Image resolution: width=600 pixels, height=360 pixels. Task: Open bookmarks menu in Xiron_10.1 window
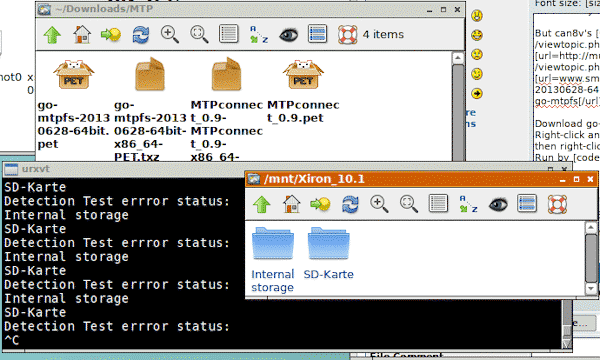tap(321, 204)
